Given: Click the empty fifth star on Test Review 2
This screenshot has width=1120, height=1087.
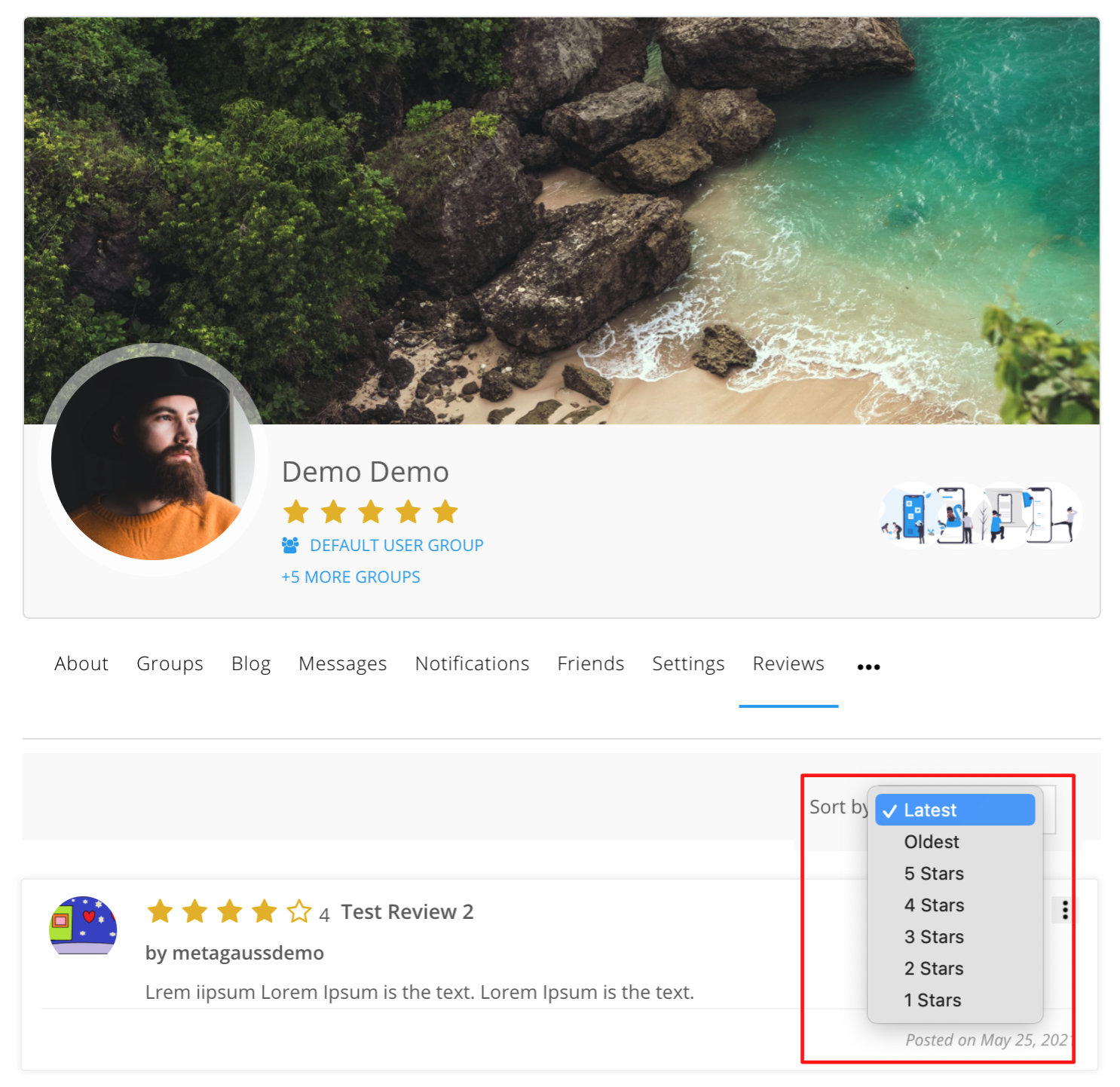Looking at the screenshot, I should [x=299, y=911].
